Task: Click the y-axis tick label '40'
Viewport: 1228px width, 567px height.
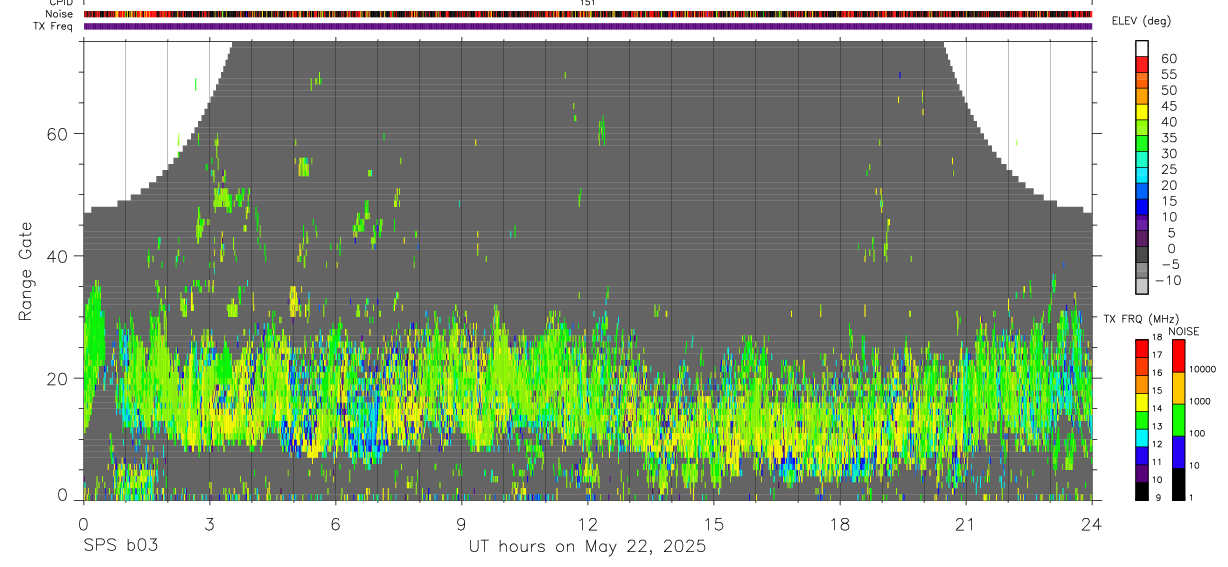Action: coord(57,256)
